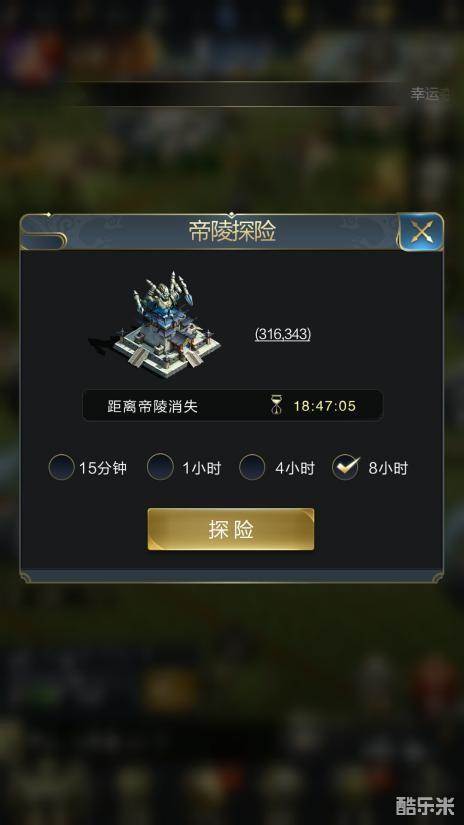
Task: Close the 帝陵探险 dialog with the X
Action: [421, 232]
